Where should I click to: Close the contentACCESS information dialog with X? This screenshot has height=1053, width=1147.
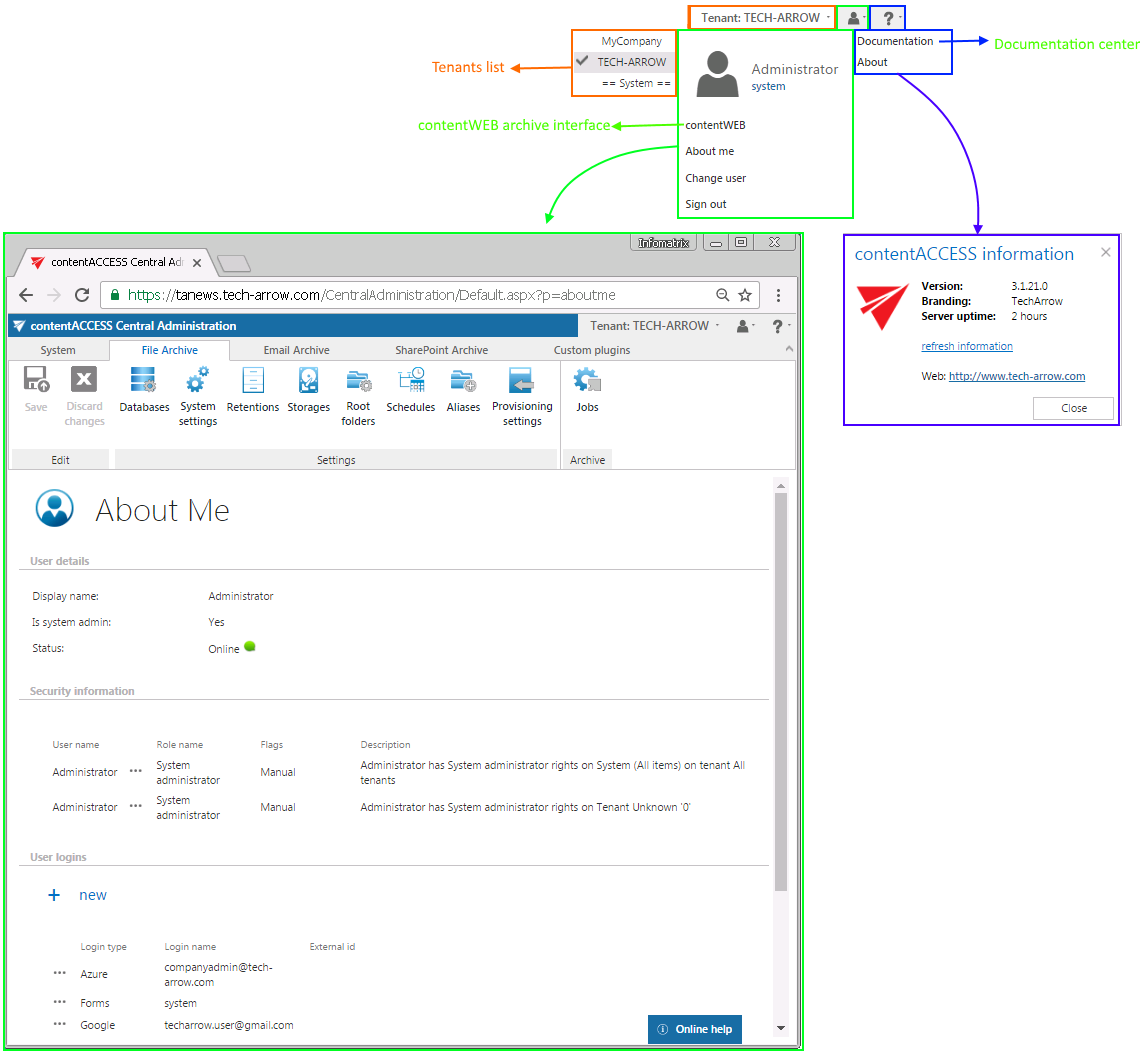[x=1105, y=252]
